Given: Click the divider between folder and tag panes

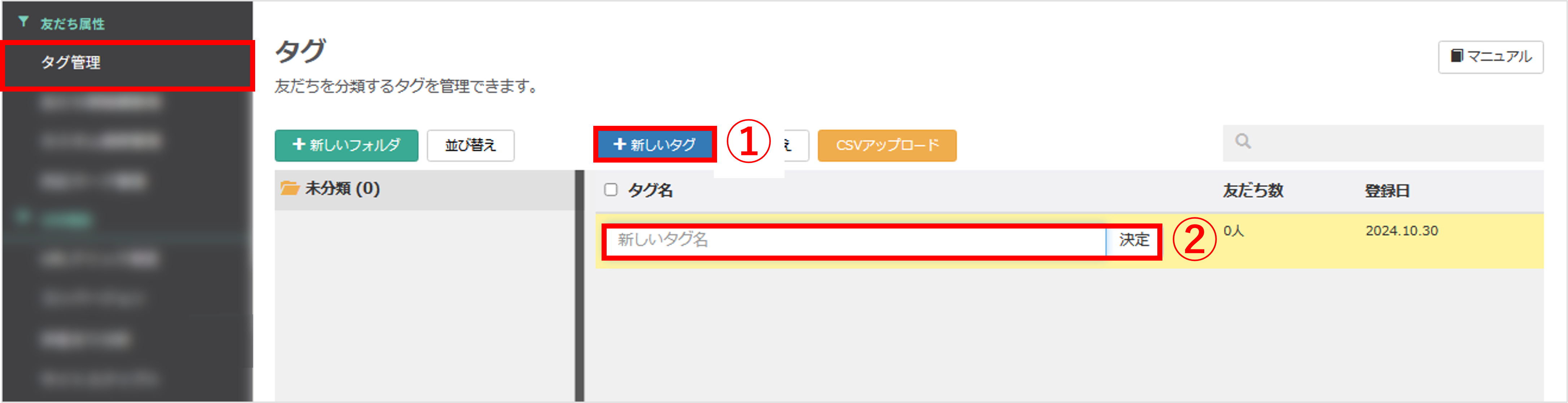Looking at the screenshot, I should (580, 286).
